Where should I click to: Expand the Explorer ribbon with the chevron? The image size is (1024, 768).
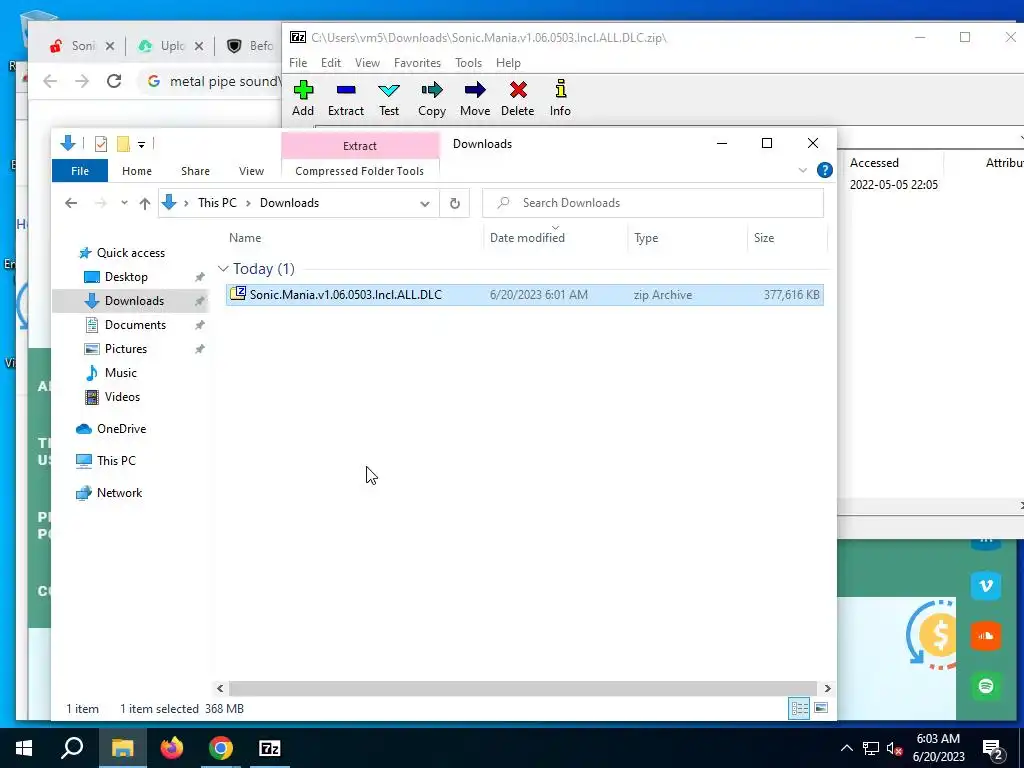[803, 170]
